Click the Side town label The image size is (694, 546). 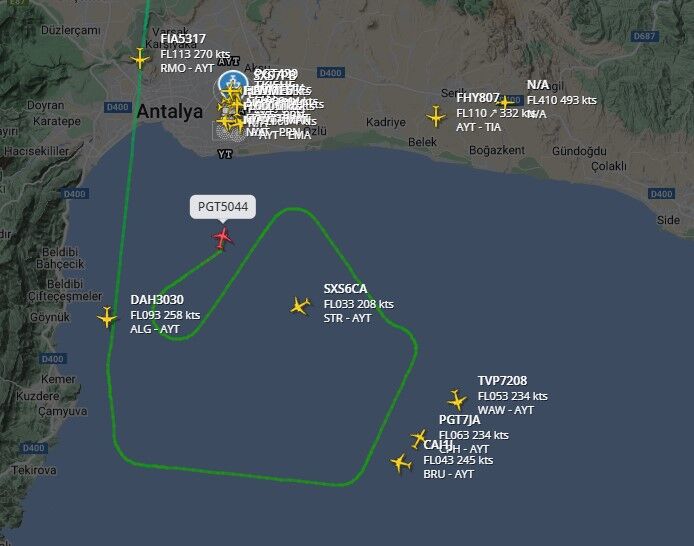click(x=668, y=220)
